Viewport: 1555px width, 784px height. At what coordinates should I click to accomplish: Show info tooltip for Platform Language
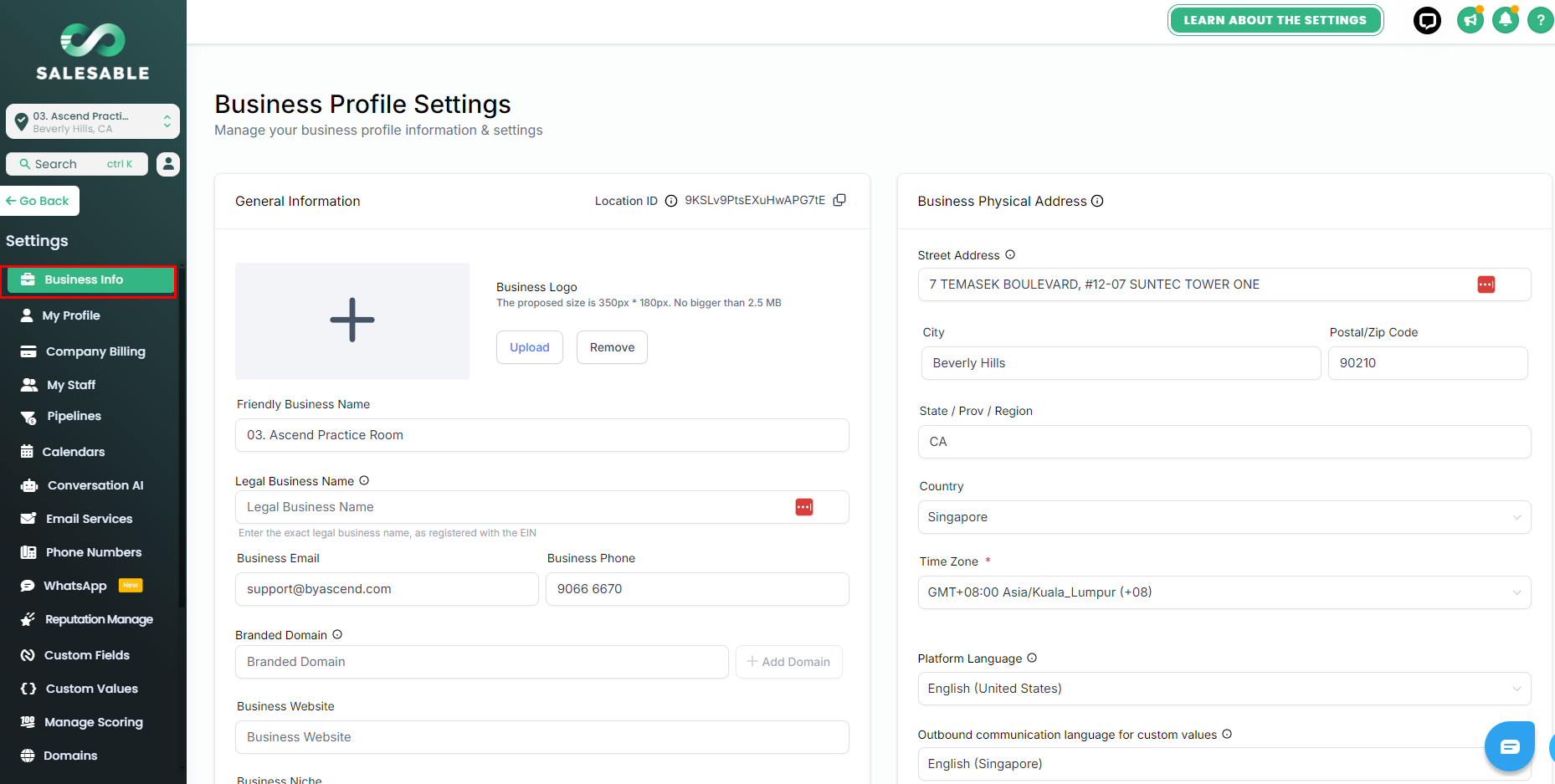1032,658
